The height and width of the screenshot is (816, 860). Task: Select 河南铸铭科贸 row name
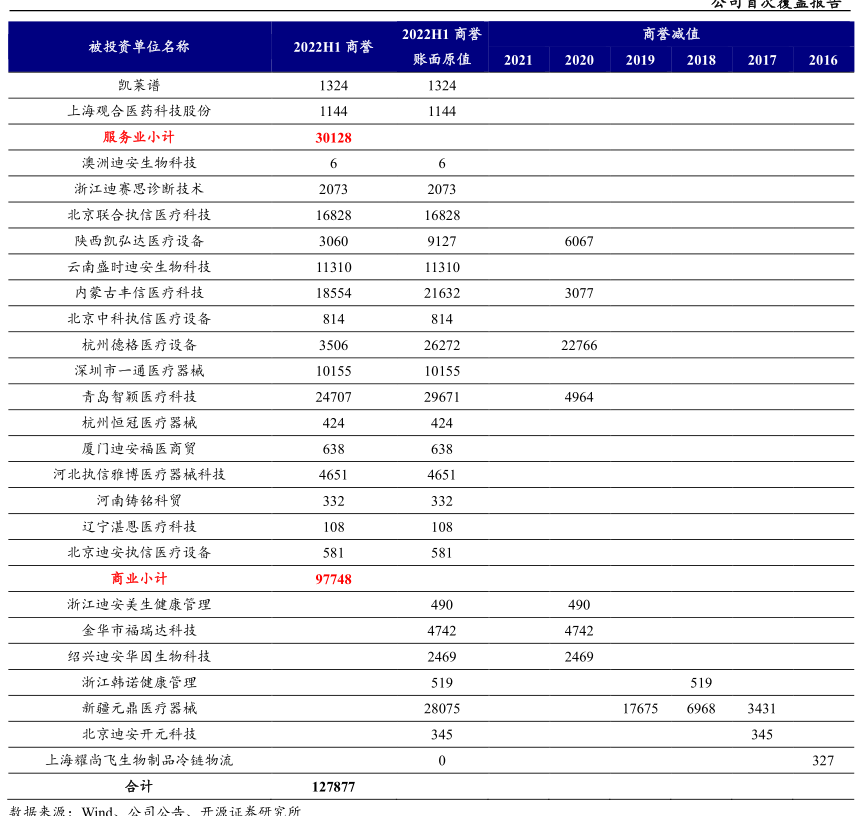[x=139, y=501]
